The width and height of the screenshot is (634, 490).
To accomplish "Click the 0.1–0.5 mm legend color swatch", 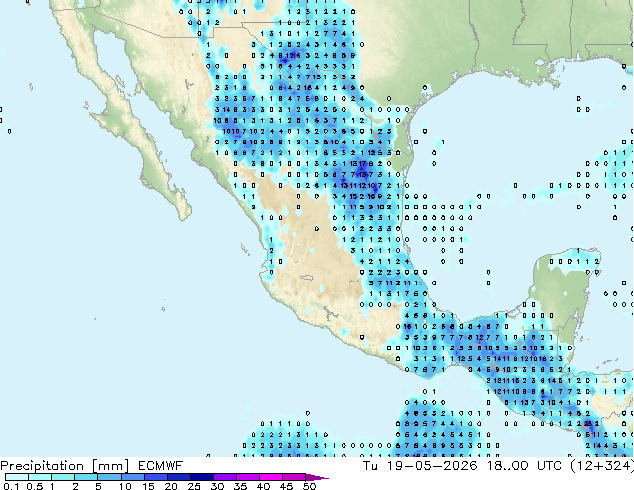I will 17,477.
